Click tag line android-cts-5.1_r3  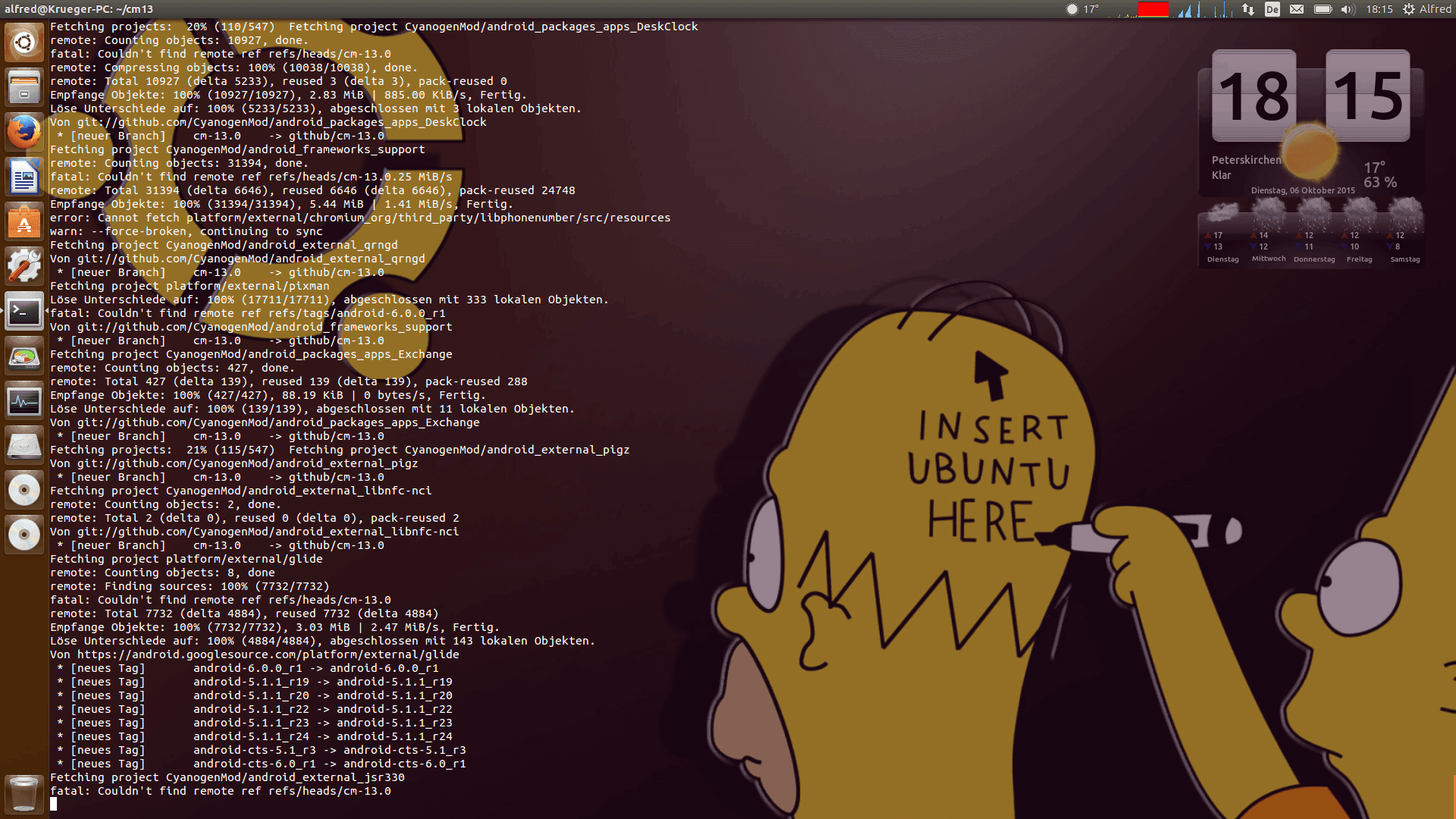pyautogui.click(x=262, y=750)
